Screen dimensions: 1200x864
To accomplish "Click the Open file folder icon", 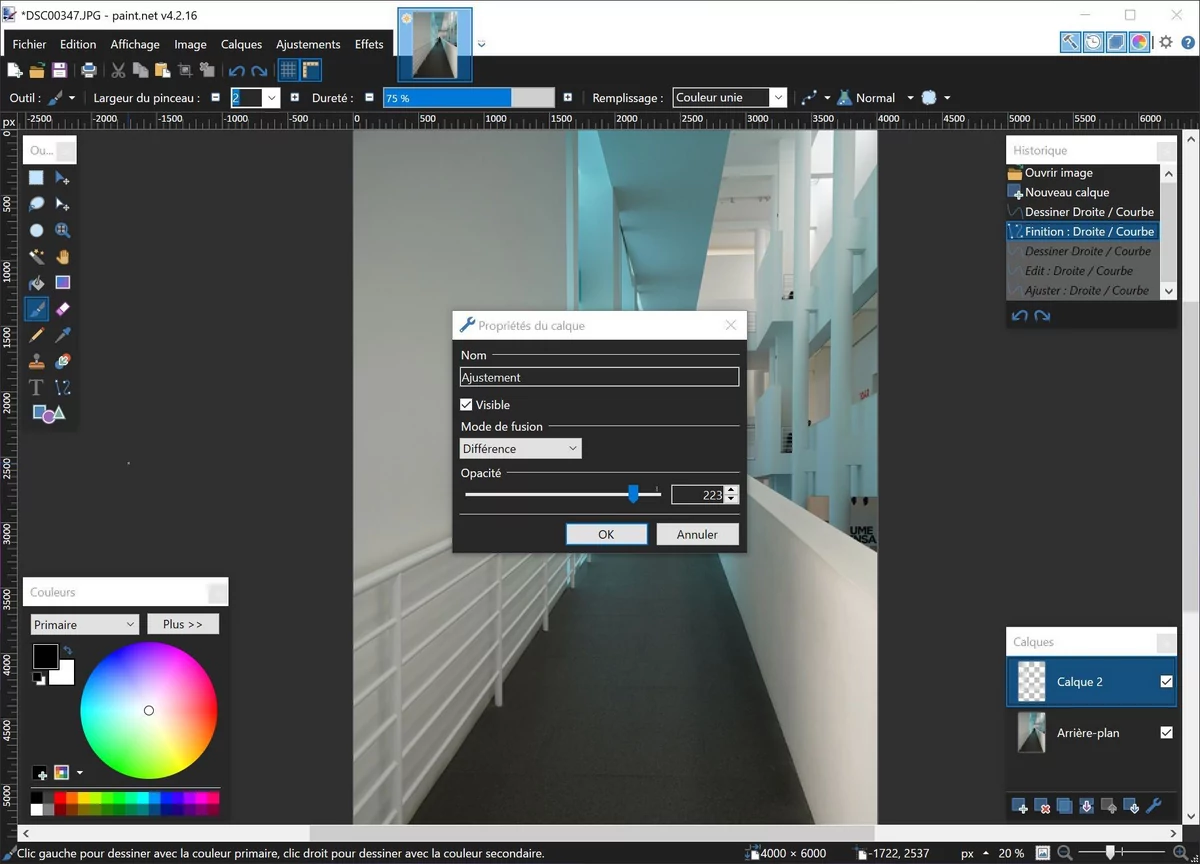I will coord(37,70).
